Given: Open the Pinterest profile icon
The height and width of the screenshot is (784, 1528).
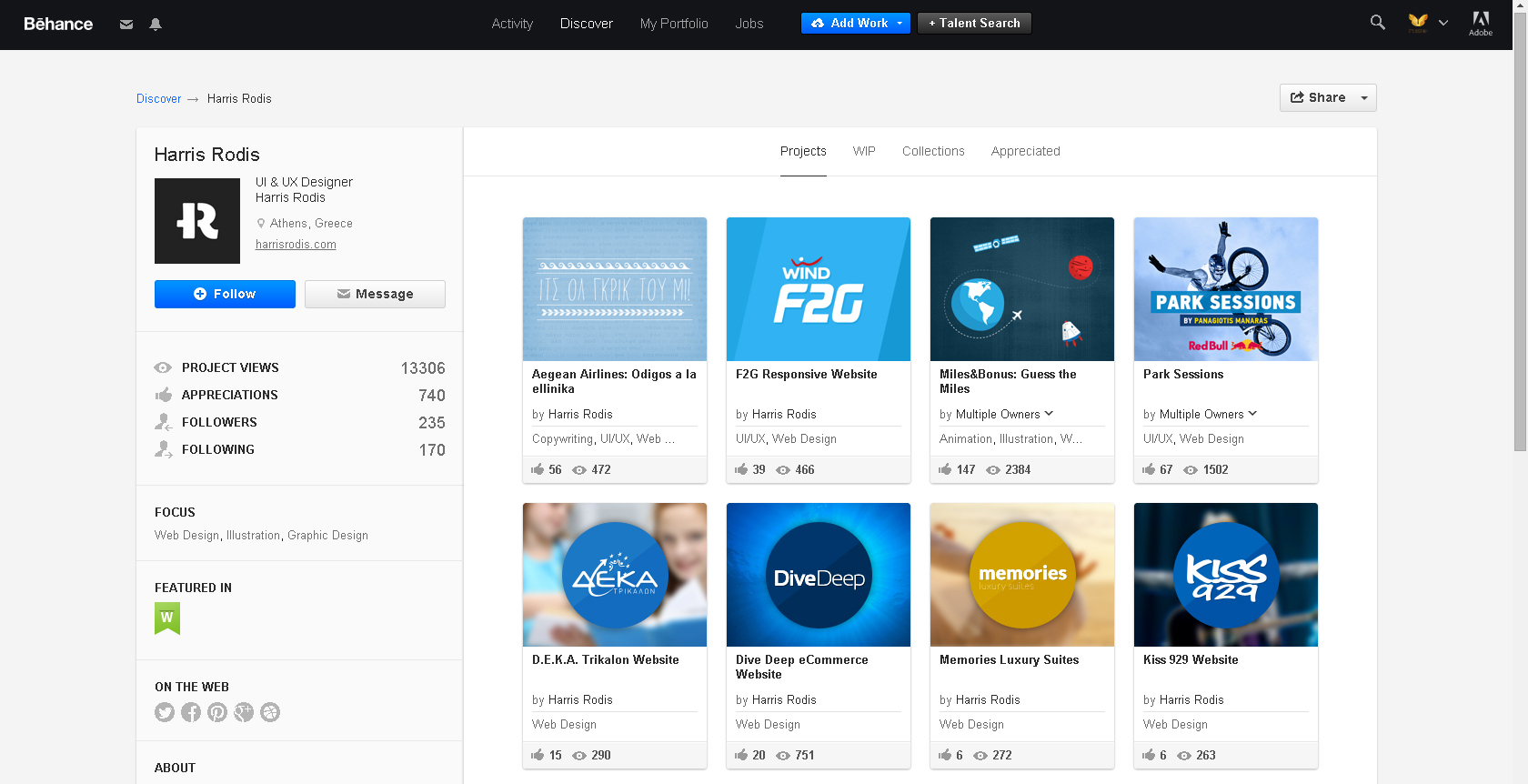Looking at the screenshot, I should tap(217, 712).
